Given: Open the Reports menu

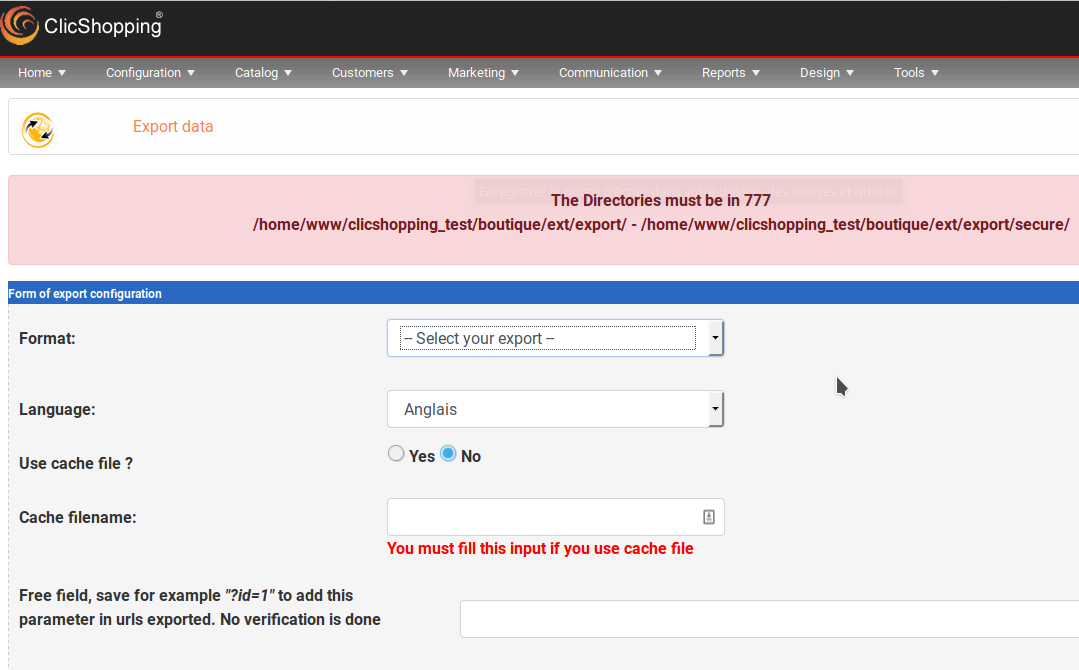Looking at the screenshot, I should coord(731,73).
